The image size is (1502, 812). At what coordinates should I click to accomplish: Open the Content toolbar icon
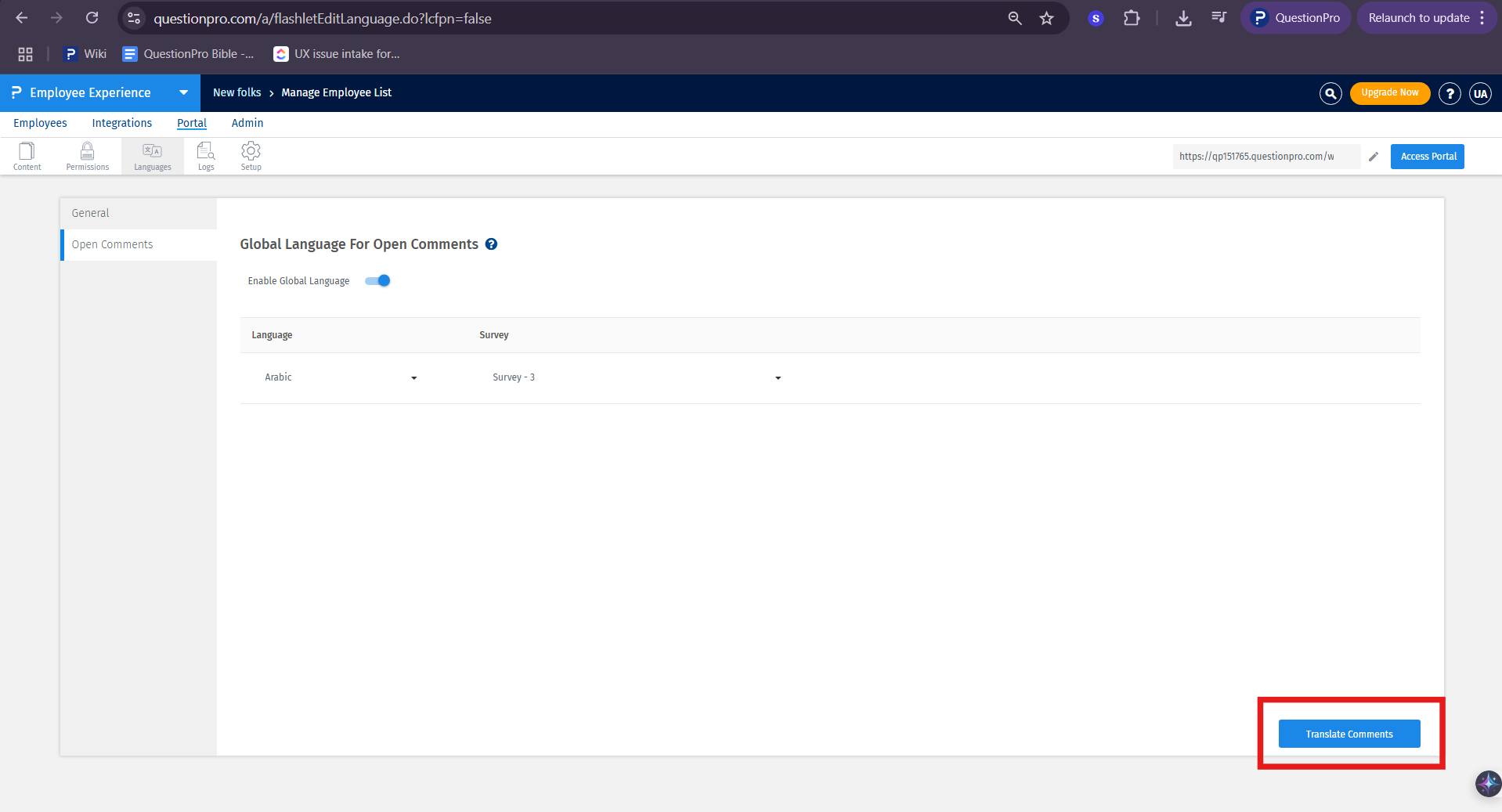coord(27,156)
